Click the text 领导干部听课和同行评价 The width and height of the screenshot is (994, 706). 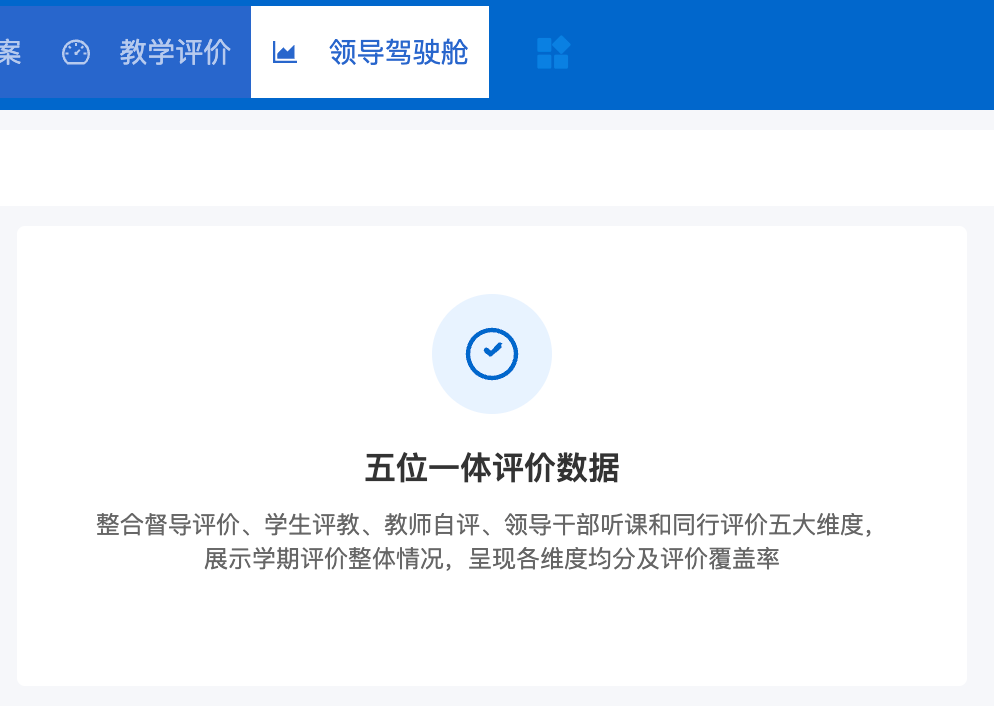point(636,525)
